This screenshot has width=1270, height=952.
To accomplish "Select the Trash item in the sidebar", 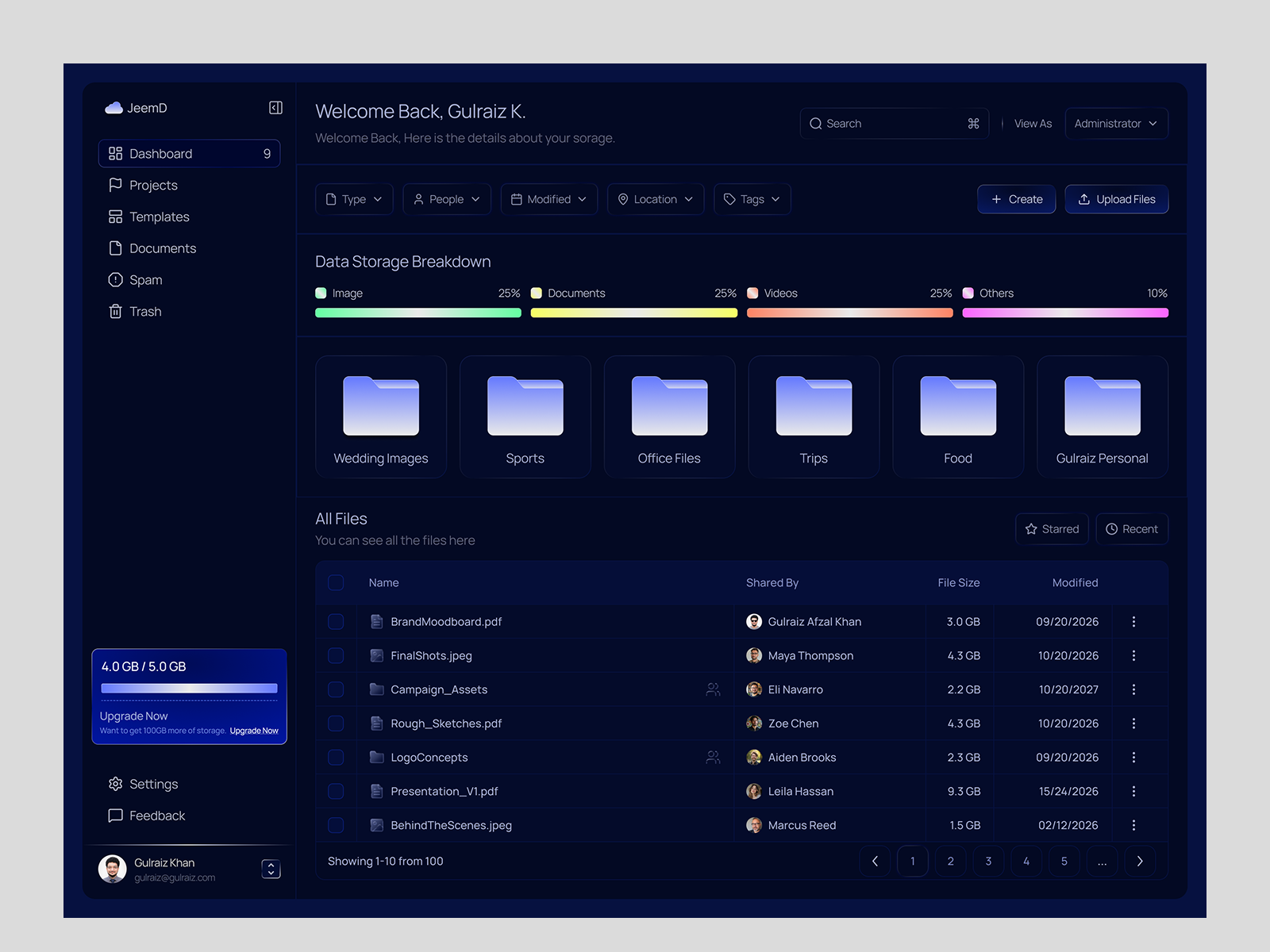I will (x=145, y=311).
